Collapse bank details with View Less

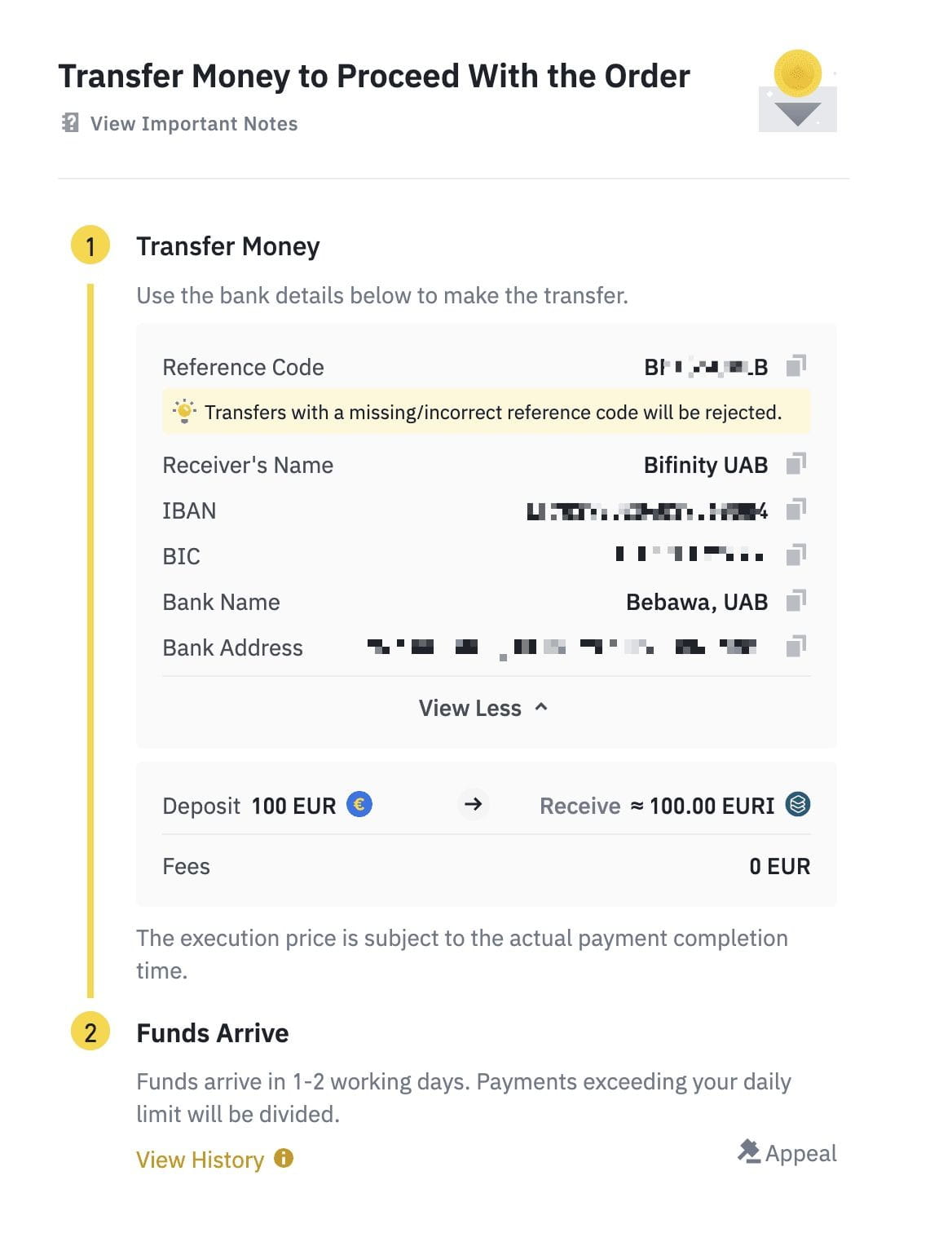point(470,708)
